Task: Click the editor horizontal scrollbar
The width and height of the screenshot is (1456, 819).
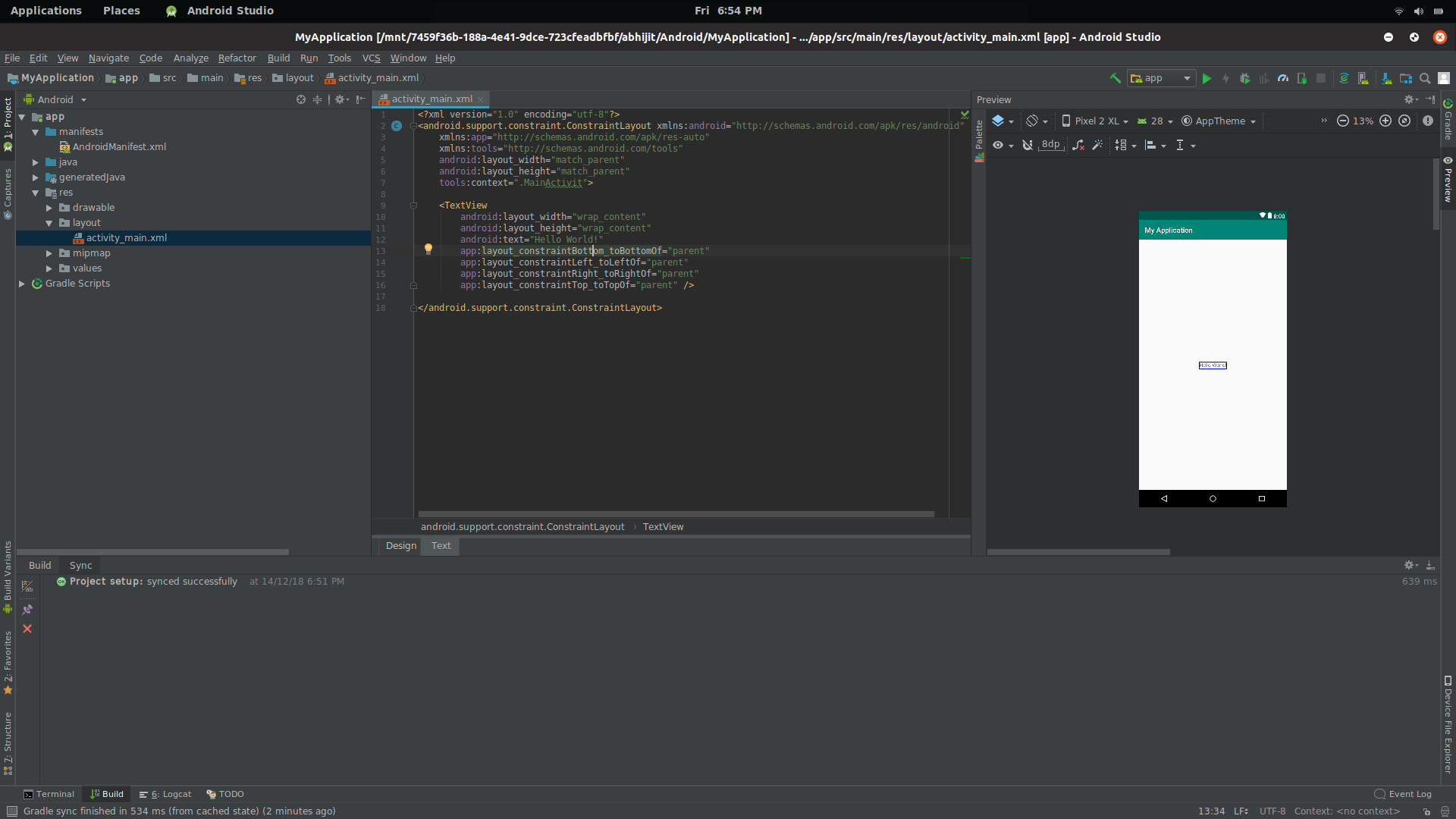Action: 675,514
